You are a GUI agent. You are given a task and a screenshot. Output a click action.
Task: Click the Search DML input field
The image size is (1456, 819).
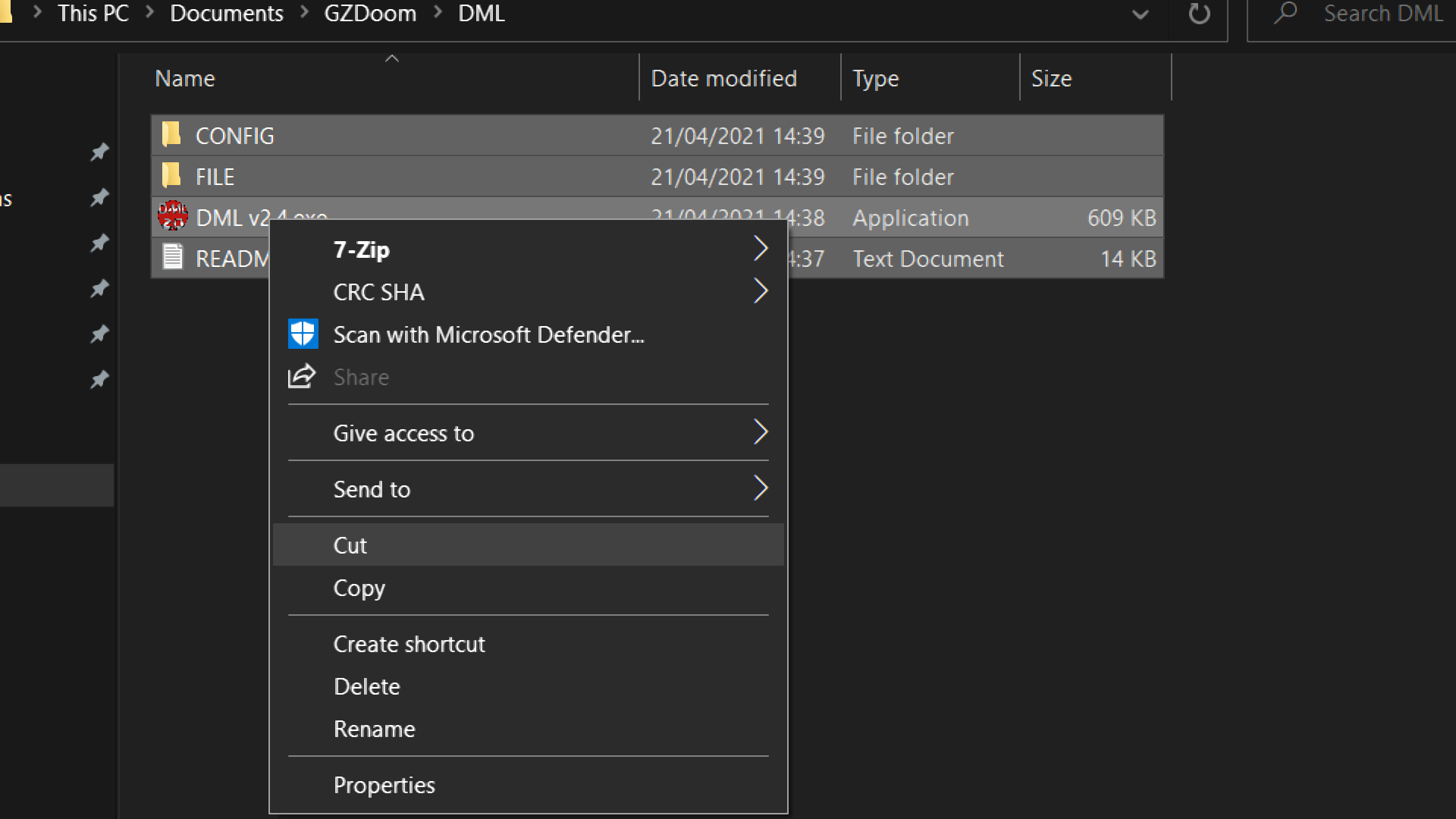pyautogui.click(x=1383, y=14)
